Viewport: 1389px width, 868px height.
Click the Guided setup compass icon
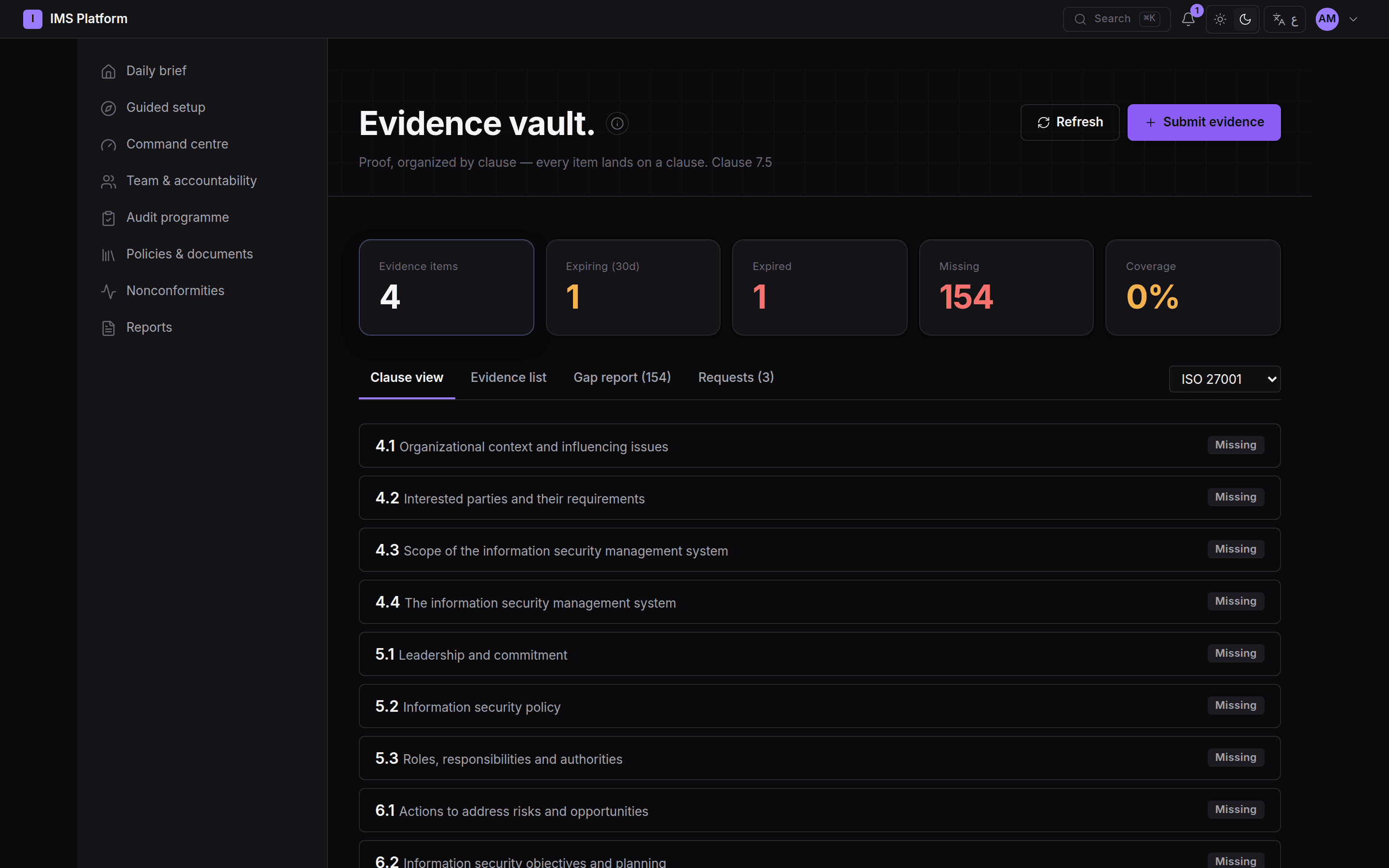(109, 108)
